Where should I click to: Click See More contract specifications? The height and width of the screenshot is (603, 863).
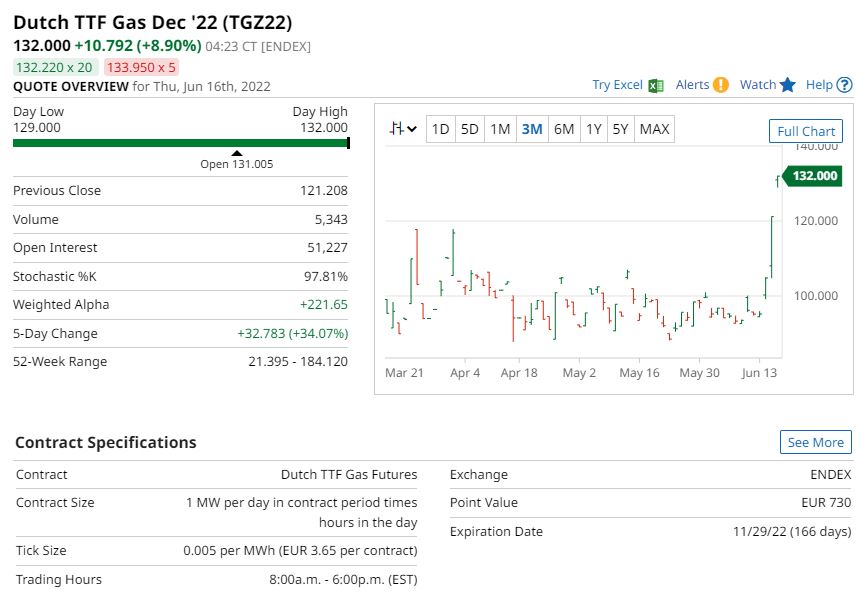pos(815,442)
